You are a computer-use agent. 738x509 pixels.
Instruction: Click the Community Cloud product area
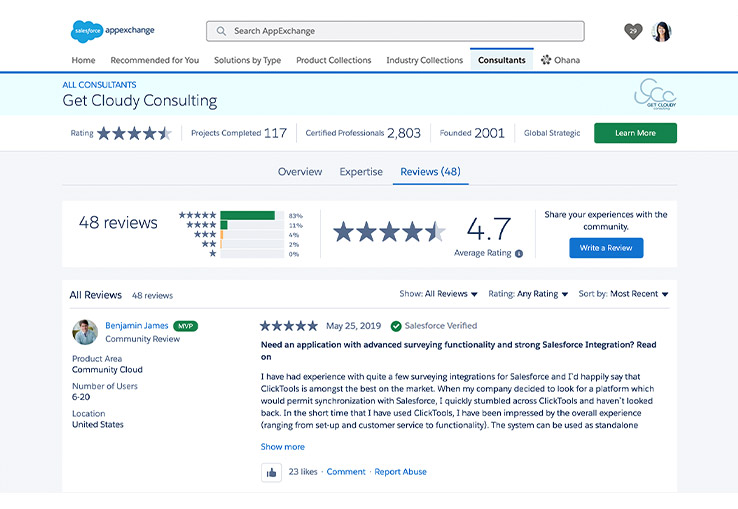click(107, 370)
